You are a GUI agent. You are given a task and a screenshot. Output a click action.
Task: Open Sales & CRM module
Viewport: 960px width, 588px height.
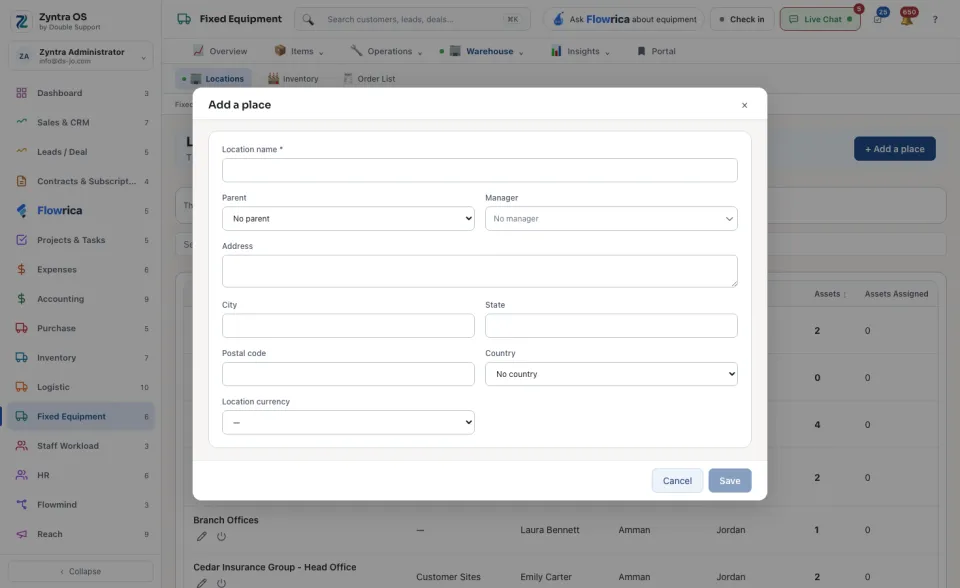click(x=81, y=122)
